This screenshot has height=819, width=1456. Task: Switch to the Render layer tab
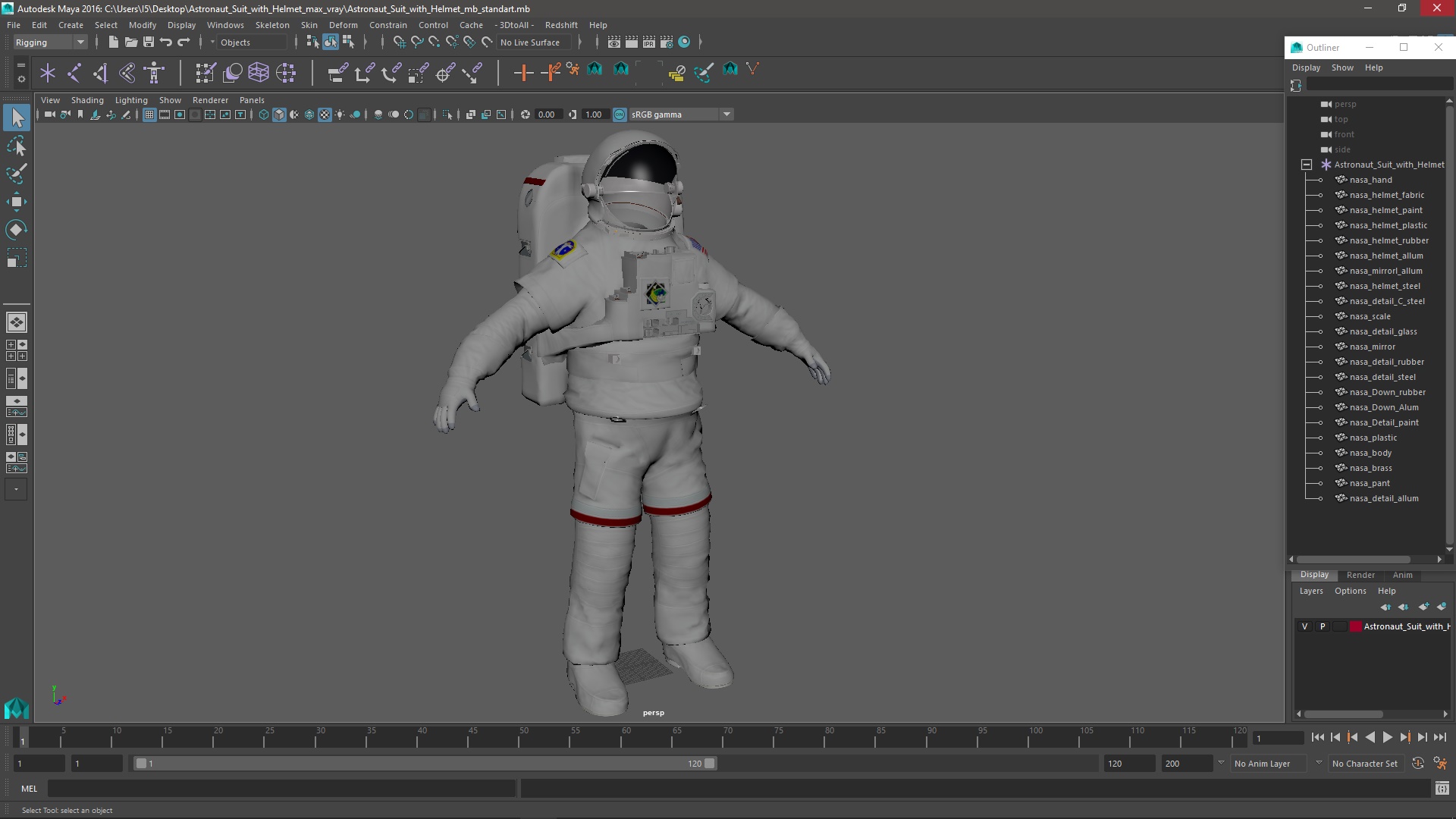1360,575
